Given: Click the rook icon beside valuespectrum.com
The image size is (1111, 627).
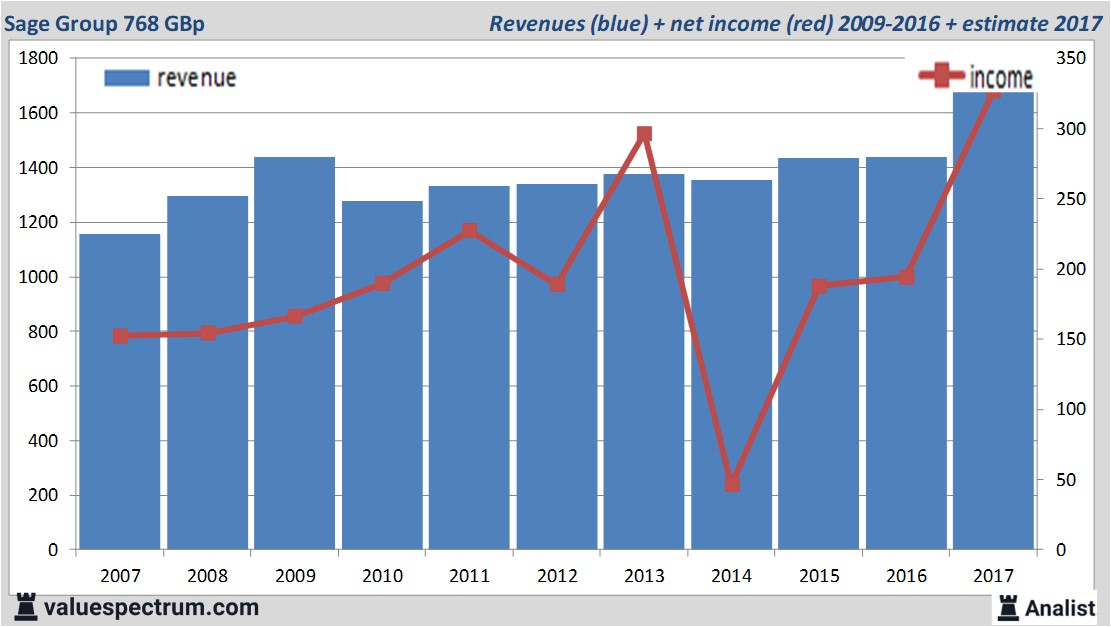Looking at the screenshot, I should coord(26,607).
